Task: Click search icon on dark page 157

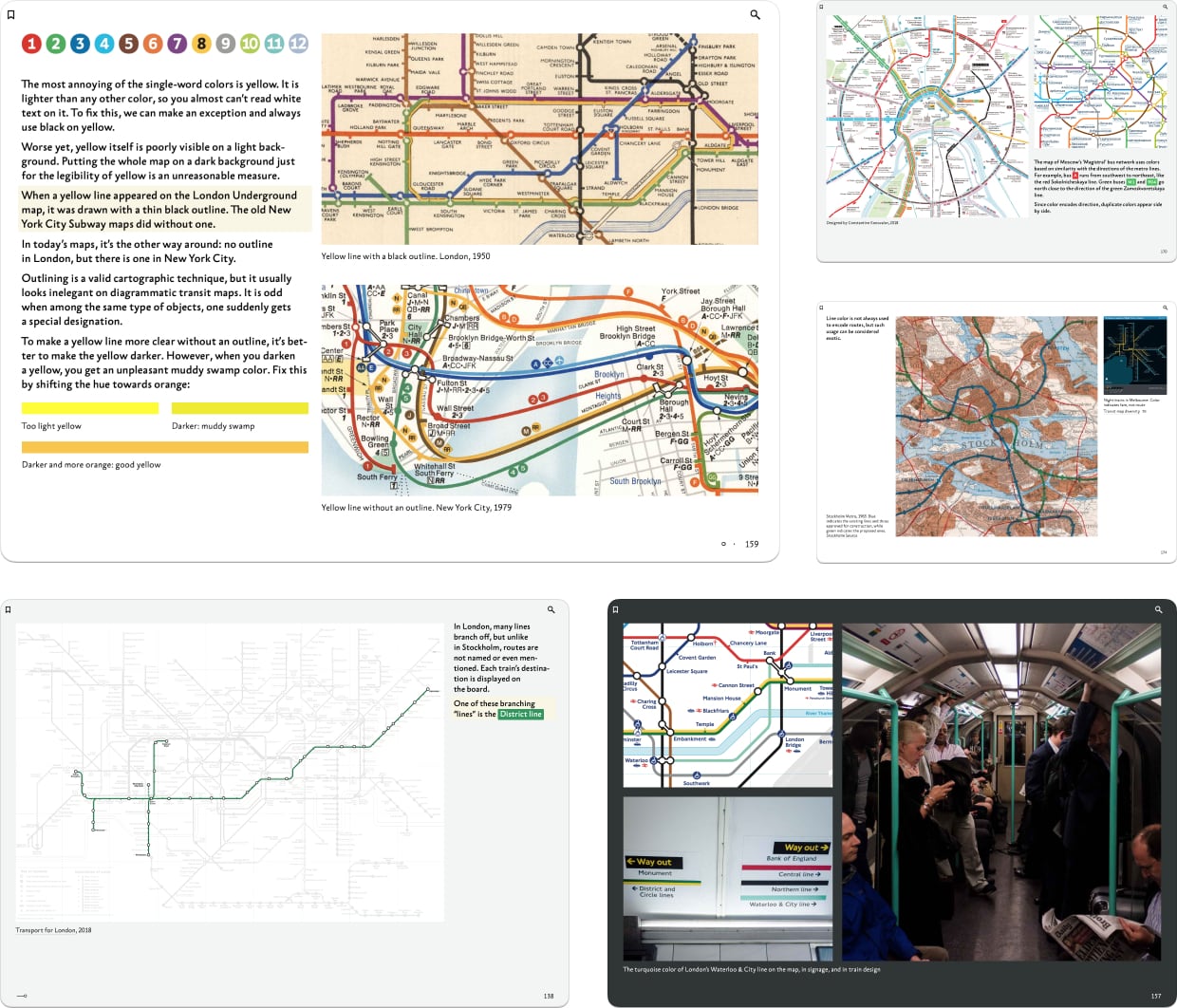Action: [1158, 609]
